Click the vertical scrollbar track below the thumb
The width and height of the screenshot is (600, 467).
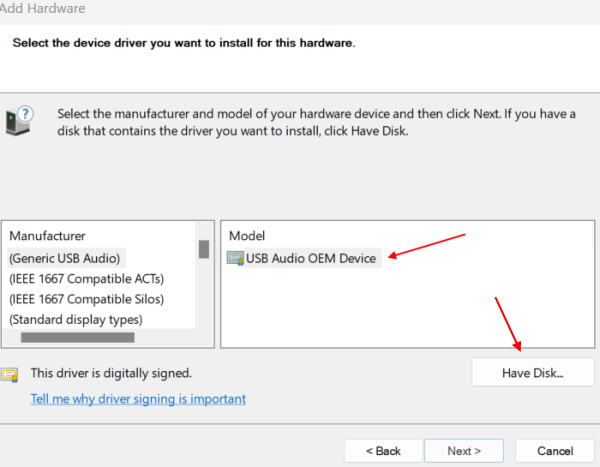point(204,293)
